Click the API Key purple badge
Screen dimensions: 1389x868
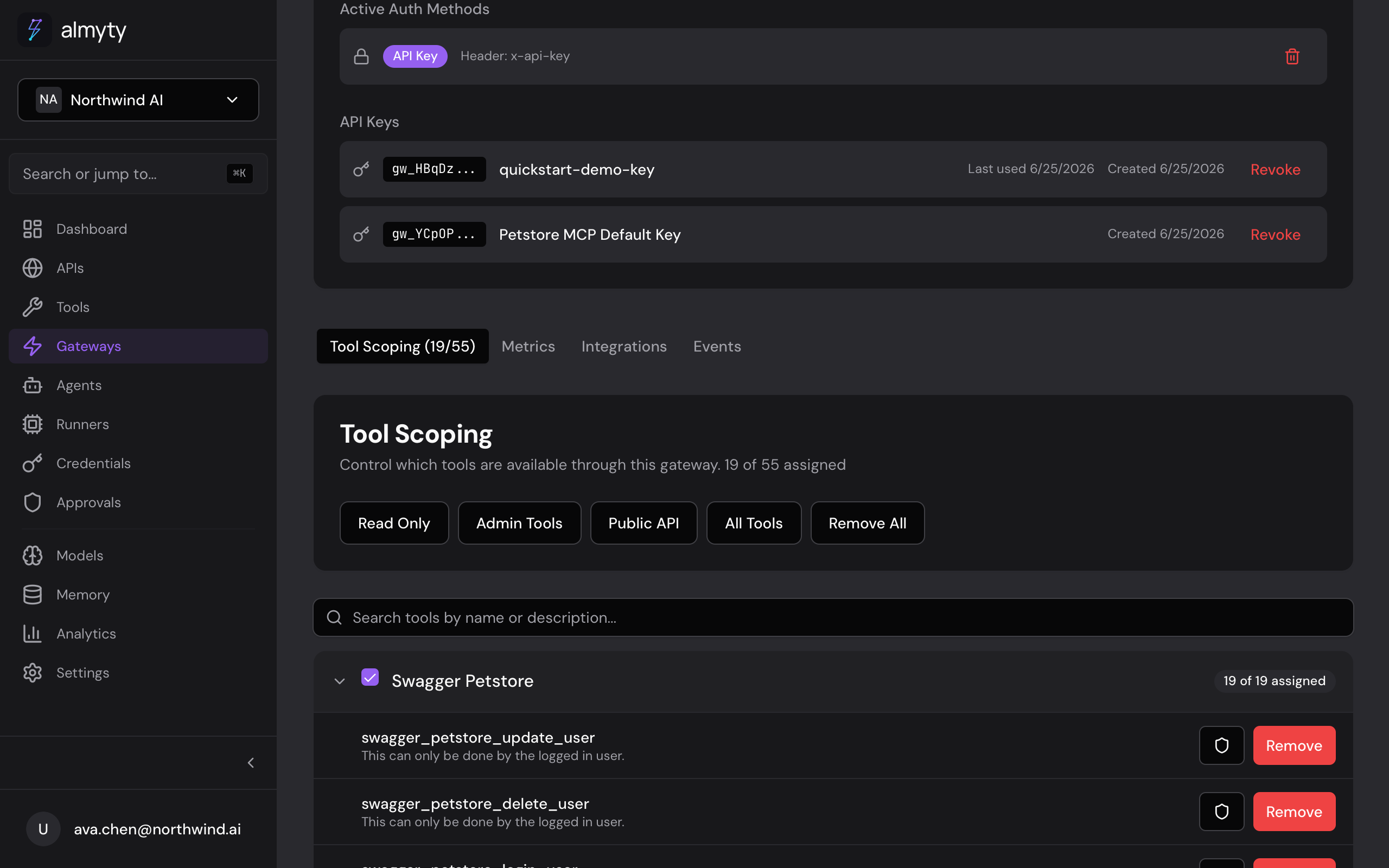[x=415, y=56]
